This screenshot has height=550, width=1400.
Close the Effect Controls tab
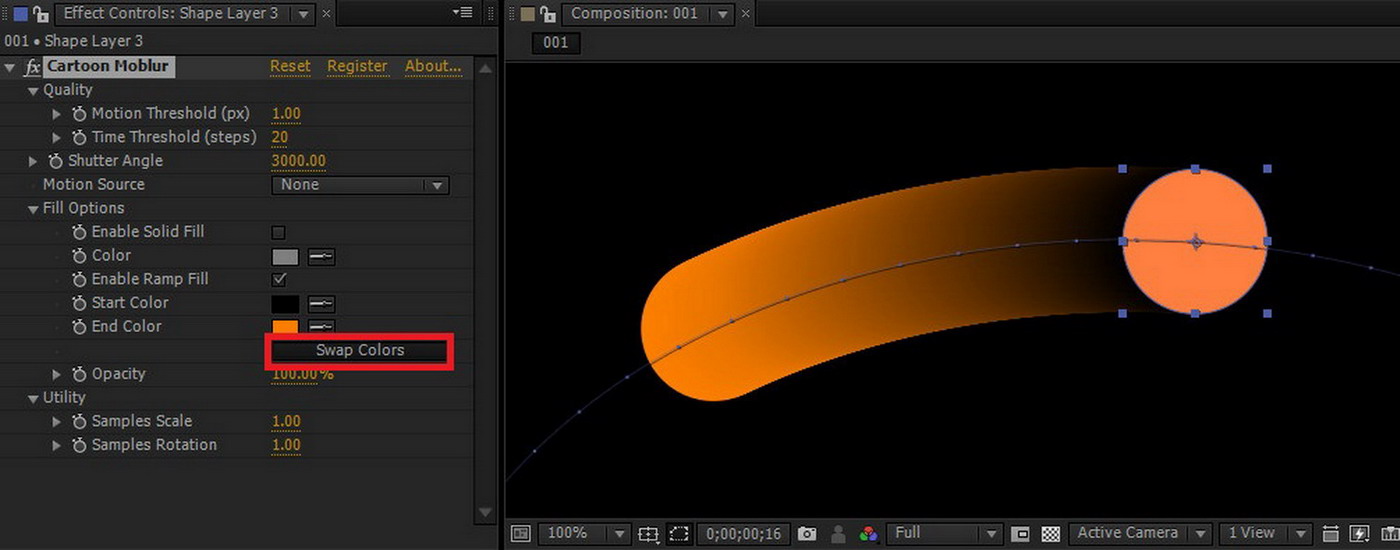(327, 15)
